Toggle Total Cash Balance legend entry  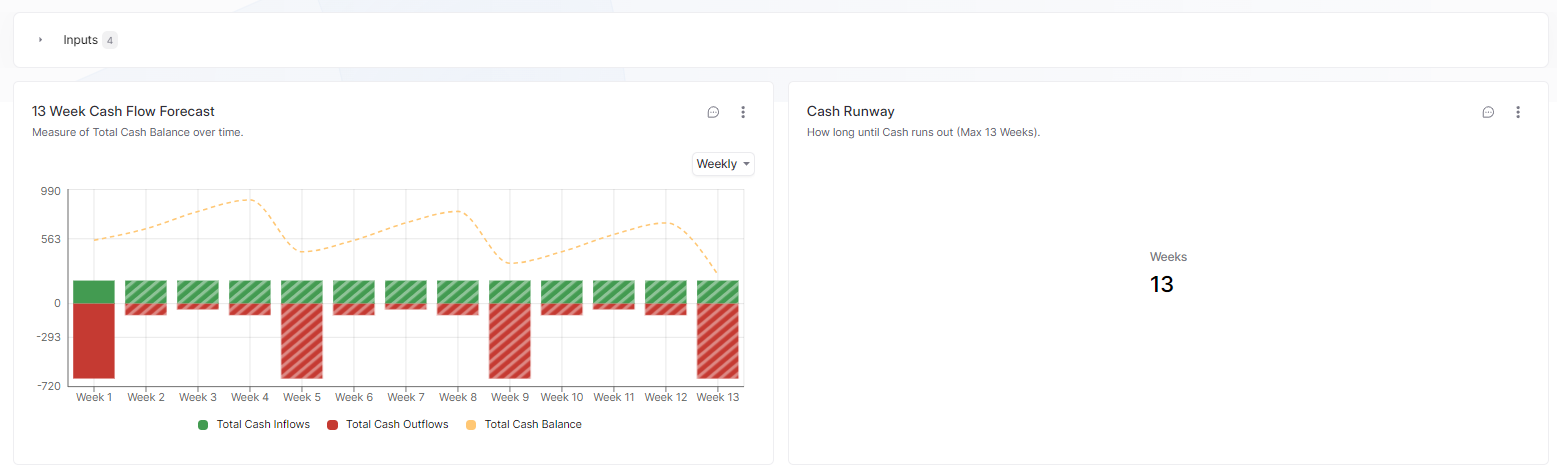click(x=524, y=424)
